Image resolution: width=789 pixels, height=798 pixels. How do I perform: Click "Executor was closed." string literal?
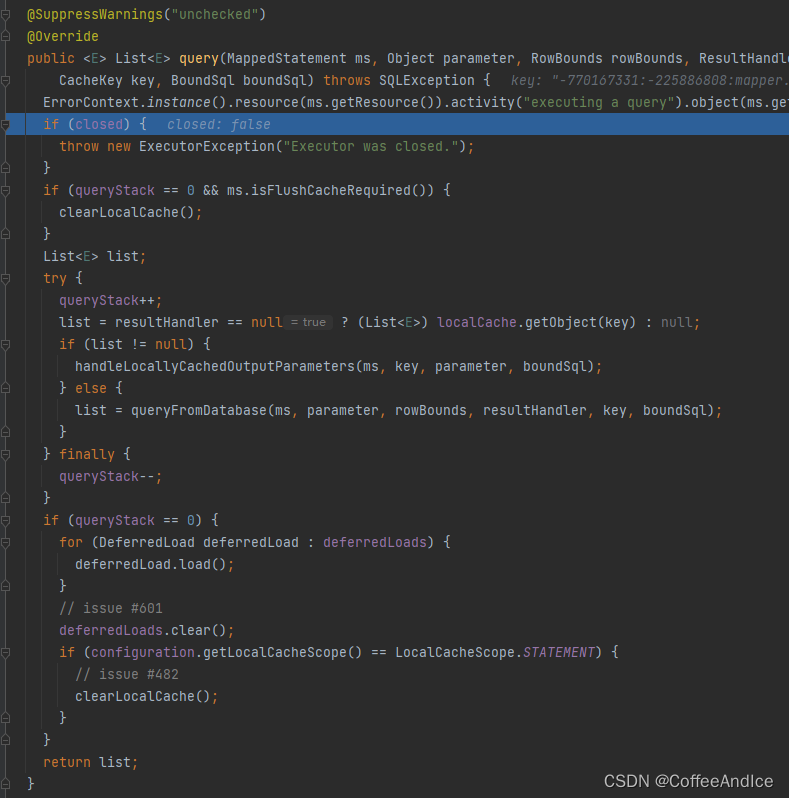[x=371, y=147]
